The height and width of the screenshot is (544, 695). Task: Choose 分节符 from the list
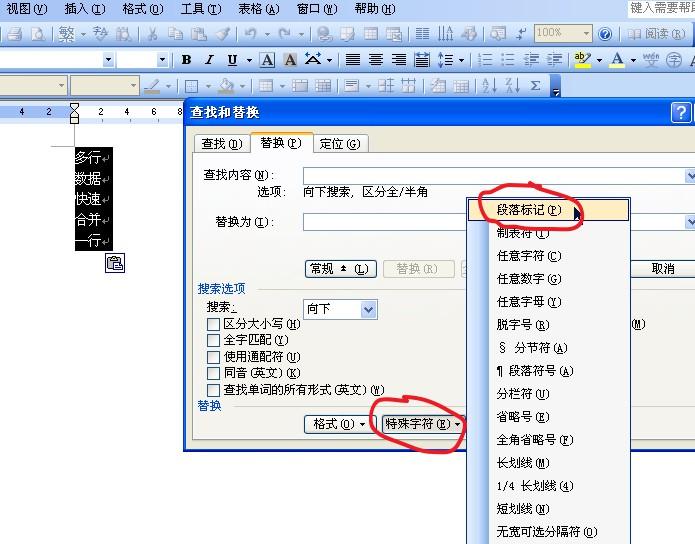tap(549, 348)
